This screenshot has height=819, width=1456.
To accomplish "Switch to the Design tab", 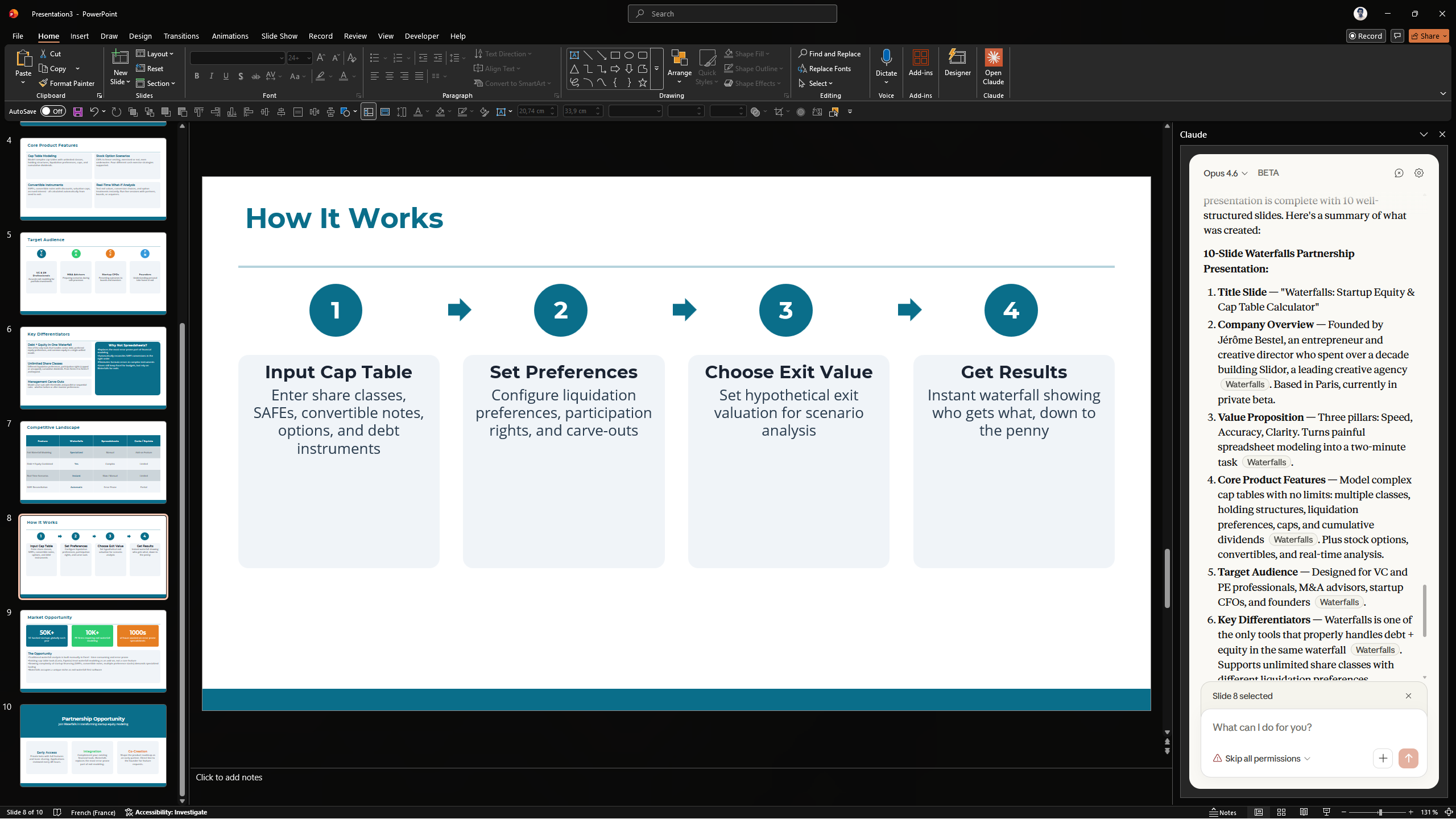I will [140, 36].
